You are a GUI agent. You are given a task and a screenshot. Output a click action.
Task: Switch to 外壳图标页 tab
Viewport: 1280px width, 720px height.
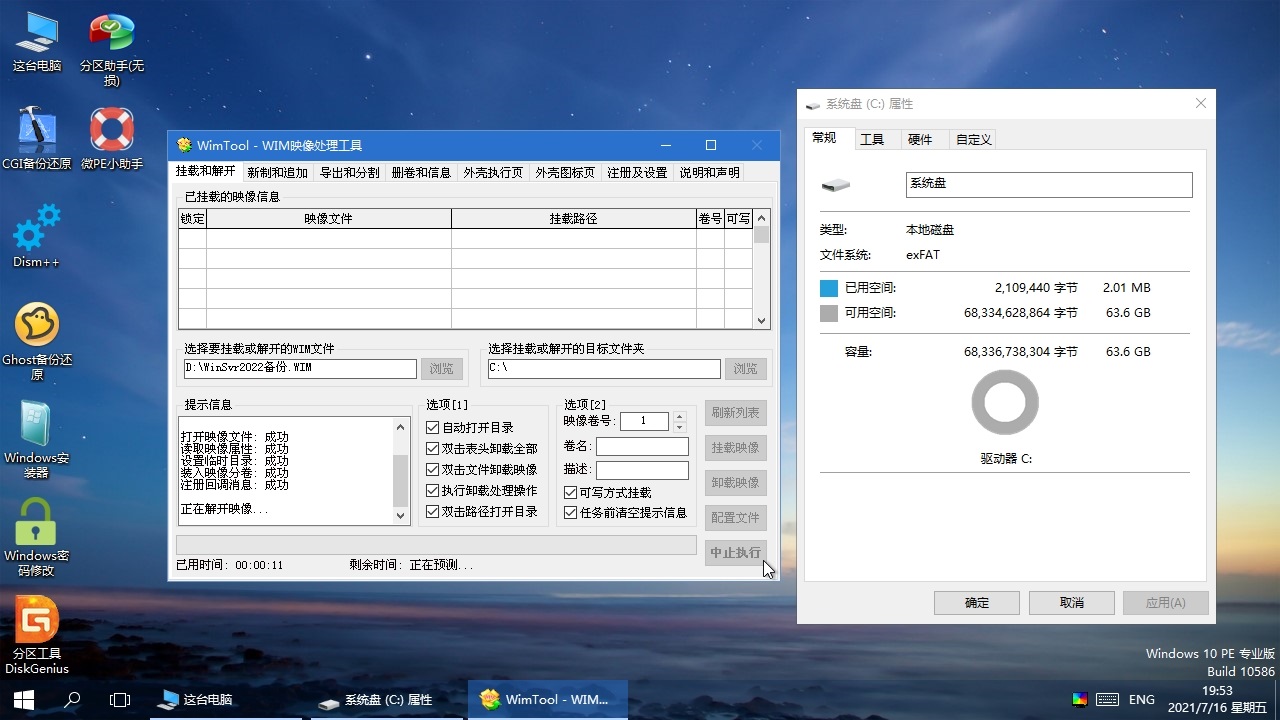click(565, 172)
